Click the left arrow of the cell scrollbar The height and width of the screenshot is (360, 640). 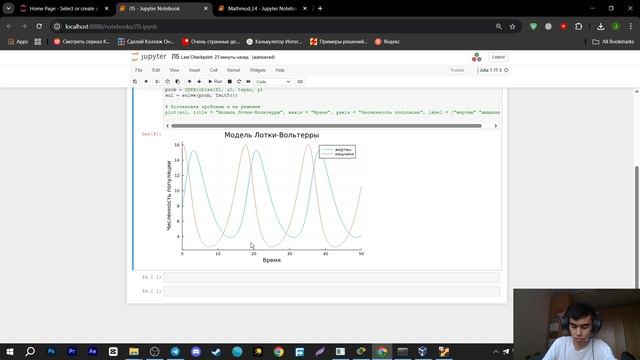click(x=167, y=126)
